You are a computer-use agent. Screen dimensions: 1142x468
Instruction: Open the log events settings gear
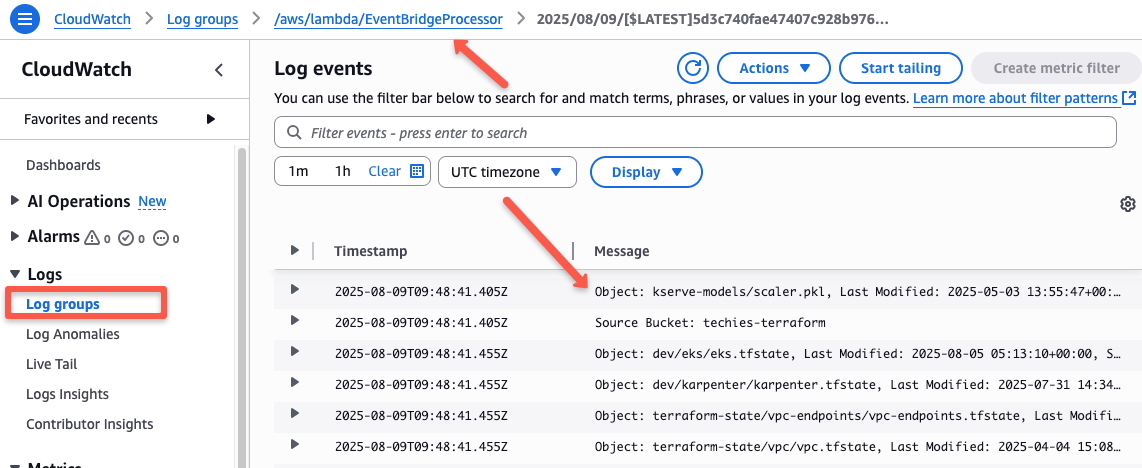tap(1127, 204)
